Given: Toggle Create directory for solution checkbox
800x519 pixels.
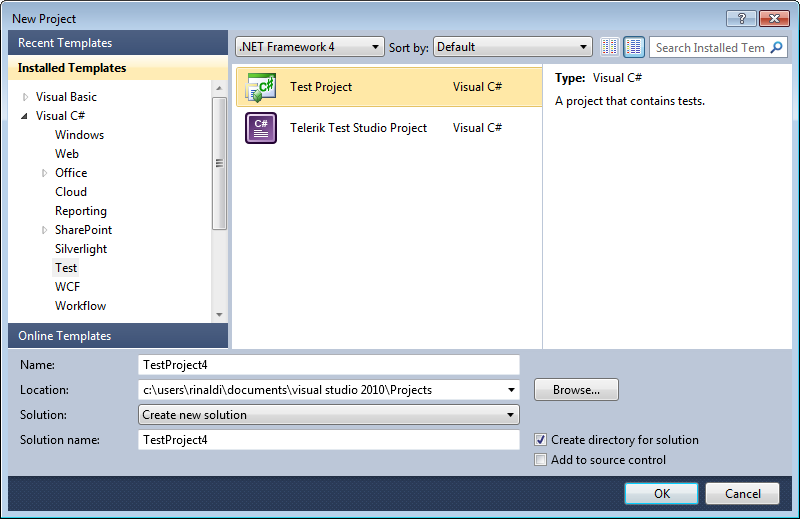Looking at the screenshot, I should pyautogui.click(x=540, y=439).
